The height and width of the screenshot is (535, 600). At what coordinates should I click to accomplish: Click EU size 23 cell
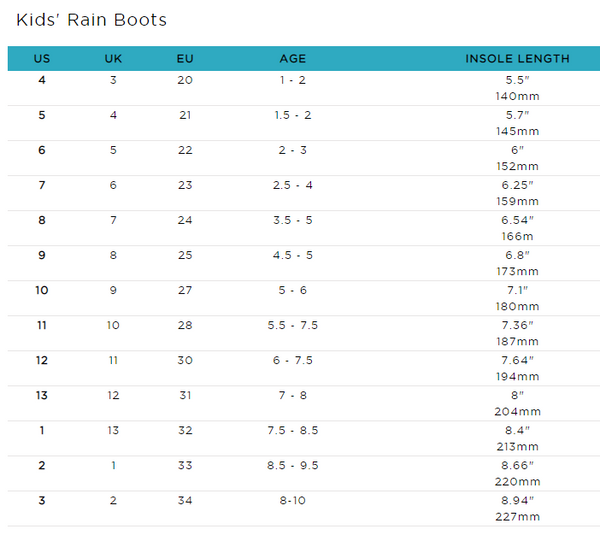tap(185, 185)
